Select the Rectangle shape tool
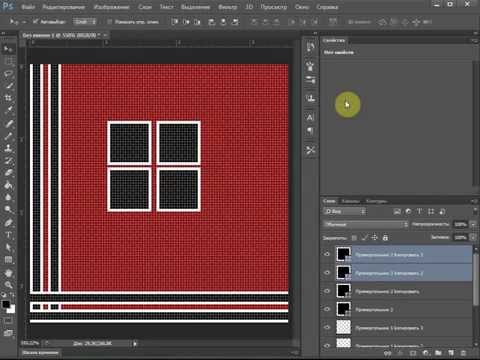This screenshot has height=360, width=480. (8, 260)
